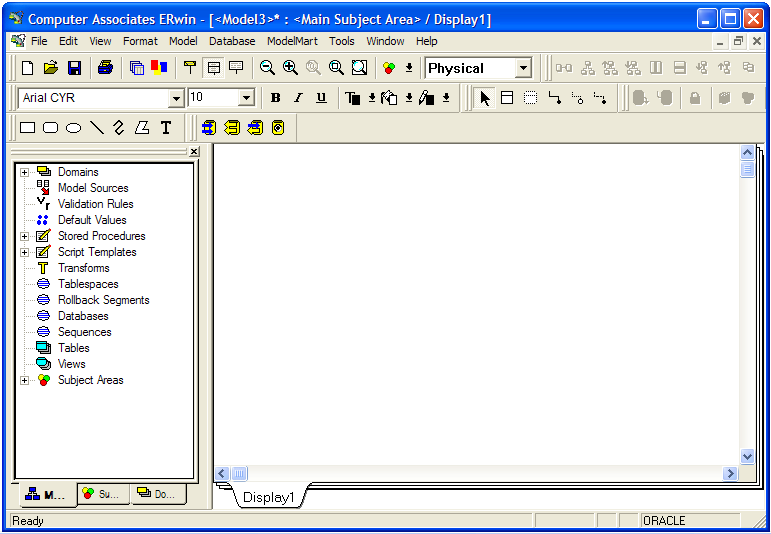Select Tablespaces in the model tree

coord(88,284)
